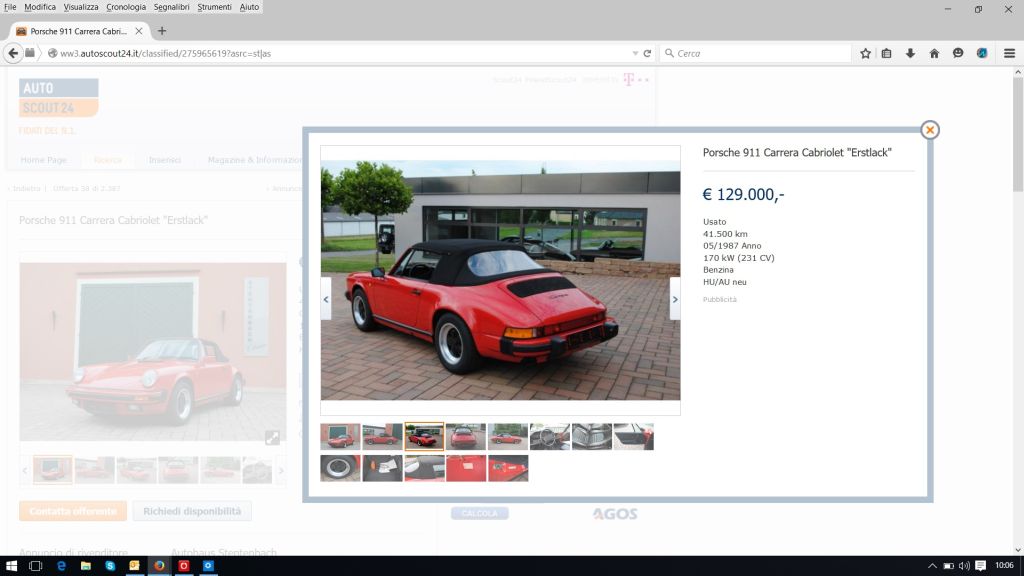Open Magazine & Informazioni navigation tab
Image resolution: width=1024 pixels, height=576 pixels.
coord(255,159)
